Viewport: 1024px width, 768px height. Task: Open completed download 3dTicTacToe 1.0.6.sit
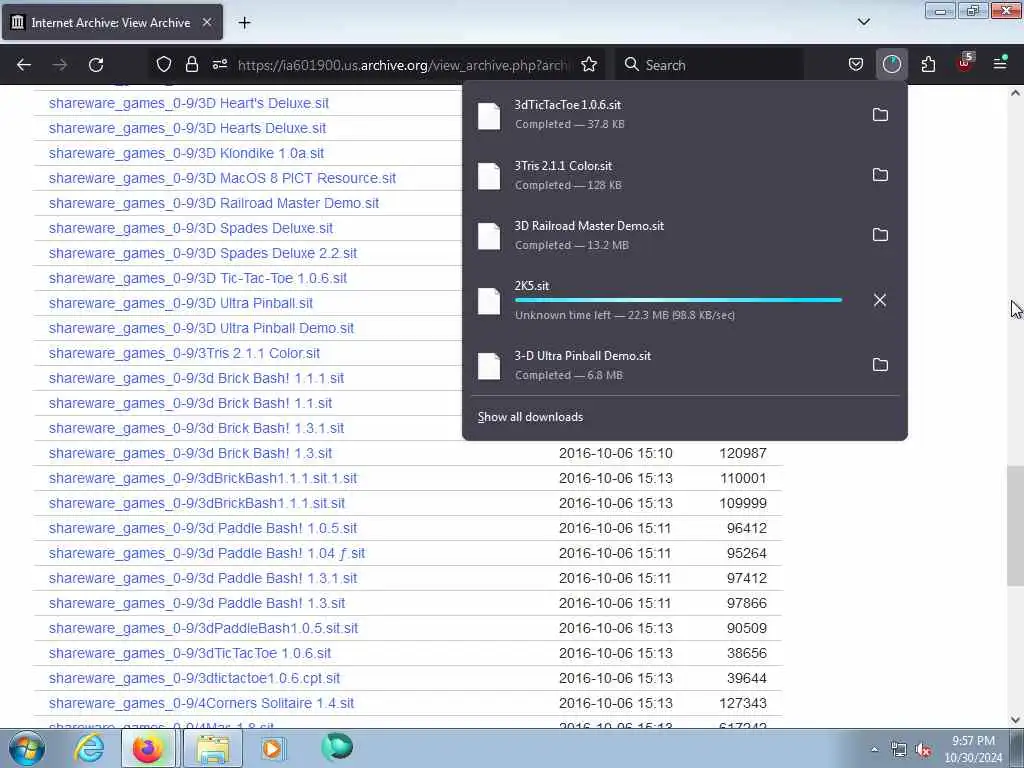(663, 114)
